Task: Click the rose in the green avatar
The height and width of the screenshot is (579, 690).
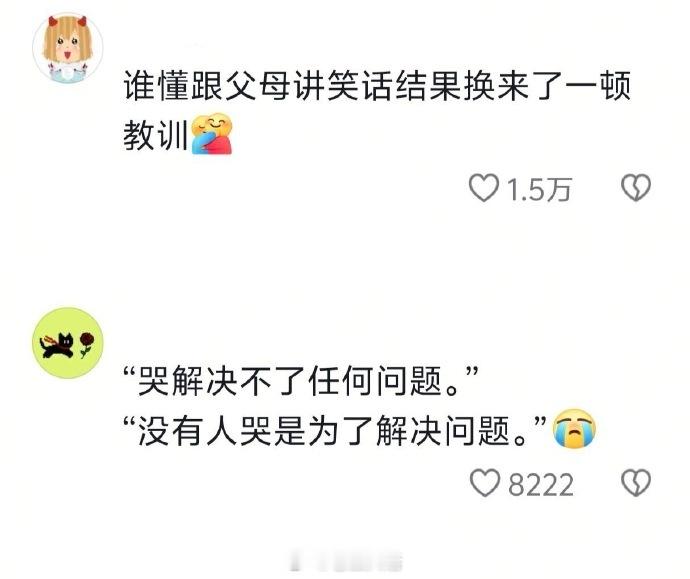Action: (x=87, y=344)
